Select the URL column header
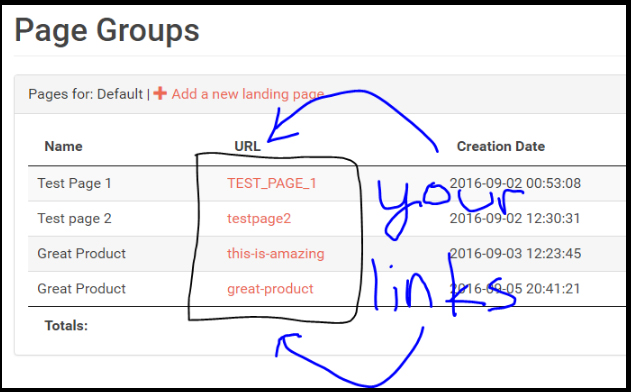631x392 pixels. point(247,146)
